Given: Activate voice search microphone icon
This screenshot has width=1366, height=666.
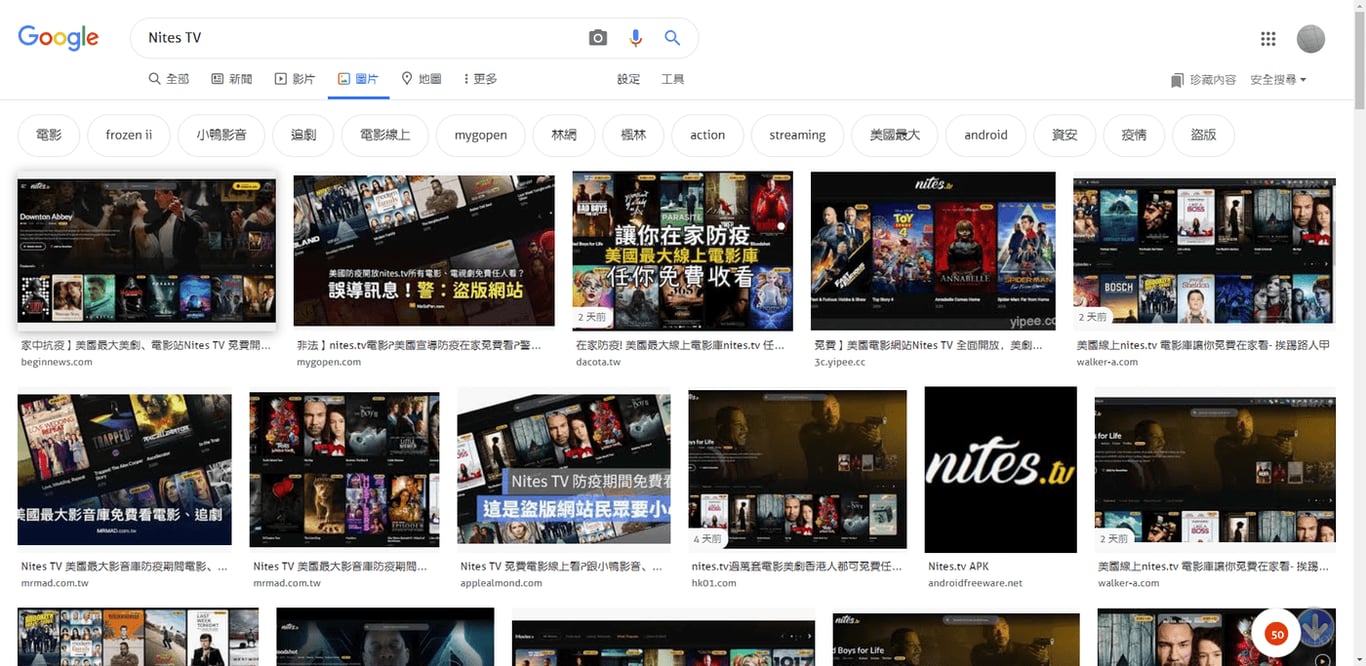Looking at the screenshot, I should 635,38.
